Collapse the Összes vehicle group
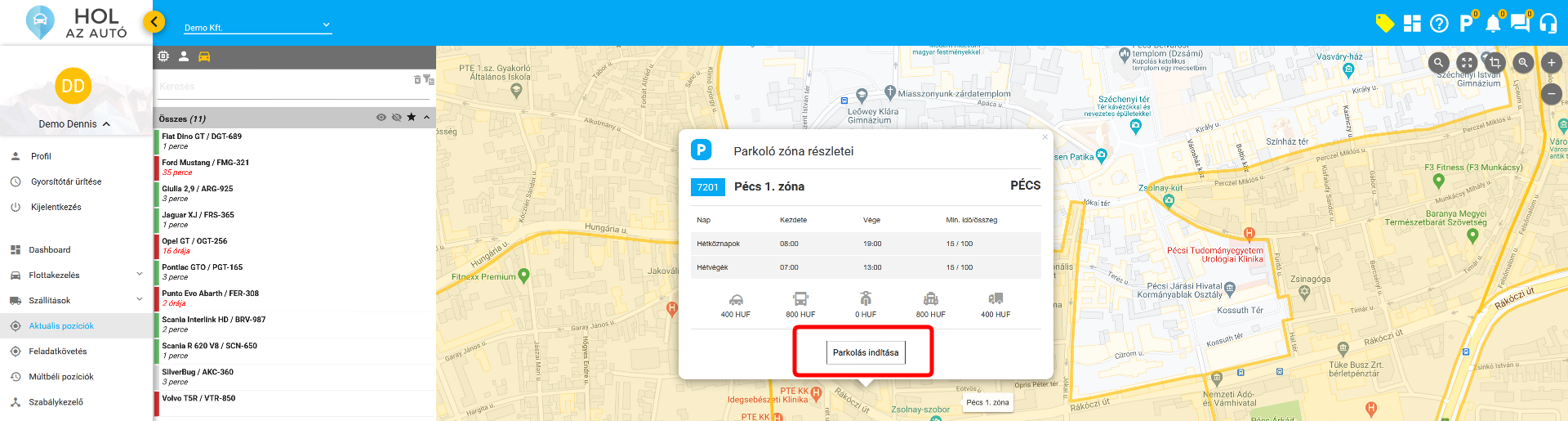The image size is (1568, 421). (427, 118)
